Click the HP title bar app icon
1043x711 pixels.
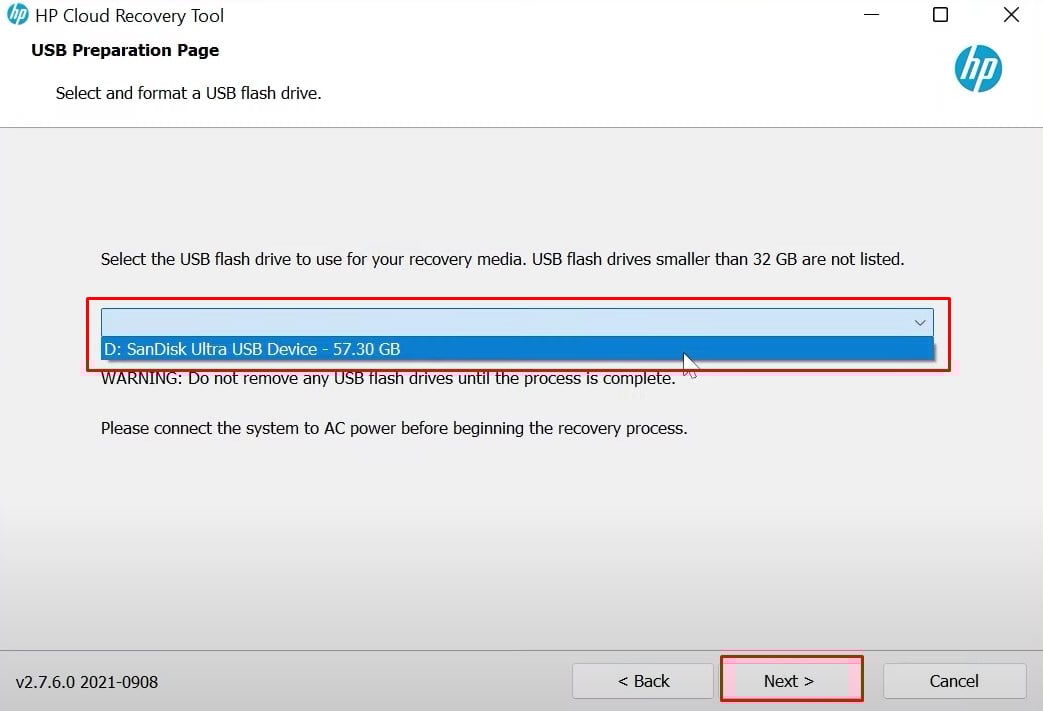tap(17, 15)
